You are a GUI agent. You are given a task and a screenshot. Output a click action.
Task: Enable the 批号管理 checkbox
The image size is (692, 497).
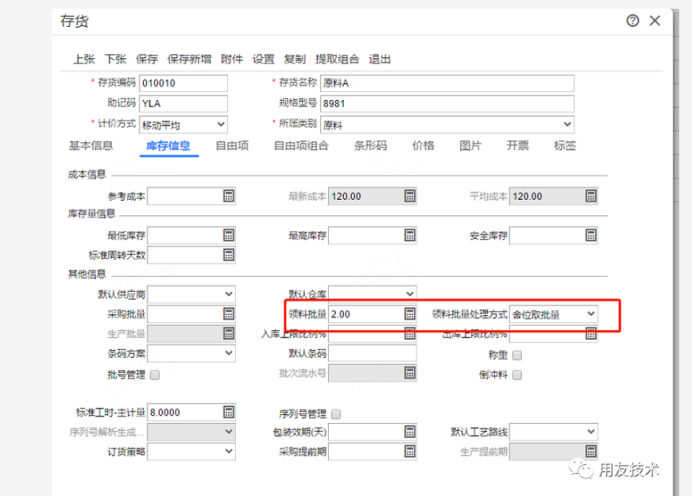point(155,374)
